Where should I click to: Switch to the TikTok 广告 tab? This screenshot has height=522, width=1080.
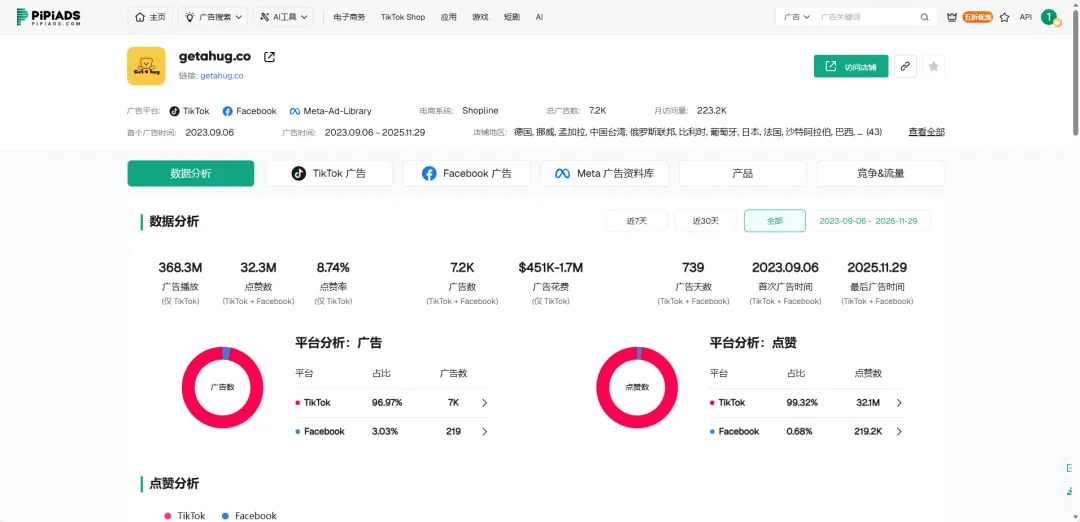point(328,173)
